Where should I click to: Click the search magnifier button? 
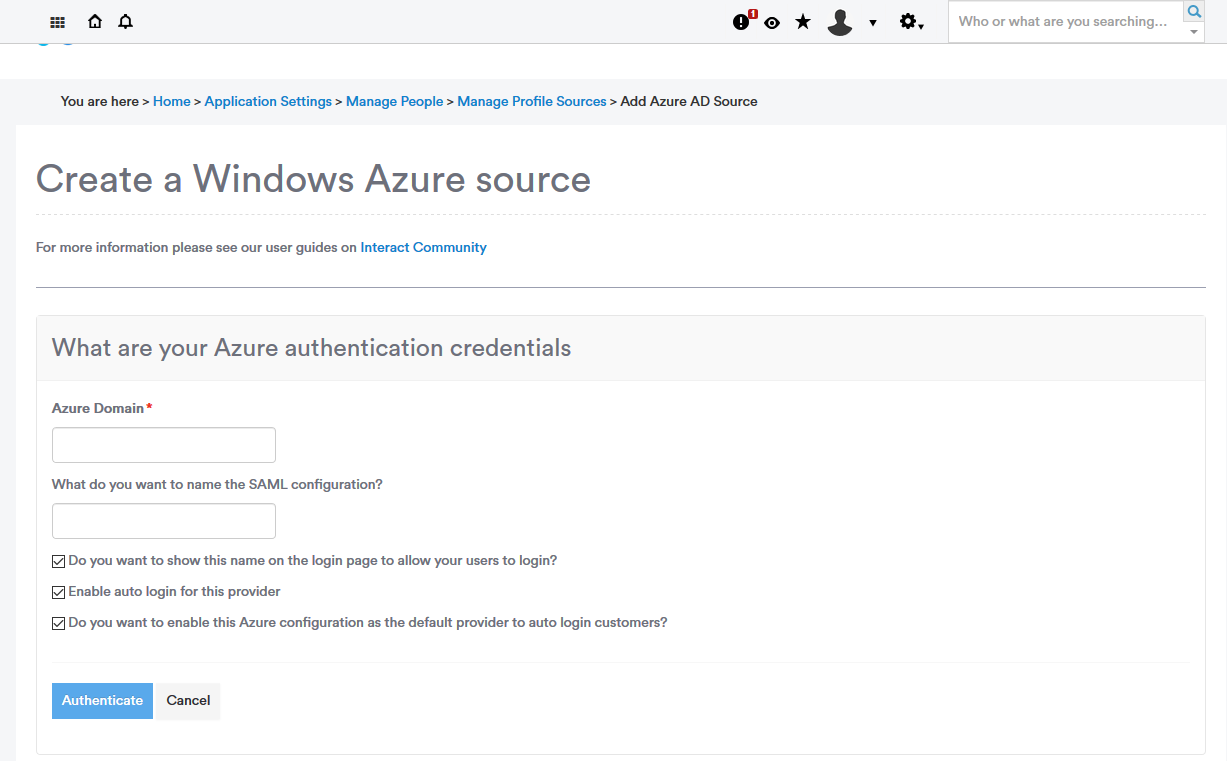(x=1194, y=12)
